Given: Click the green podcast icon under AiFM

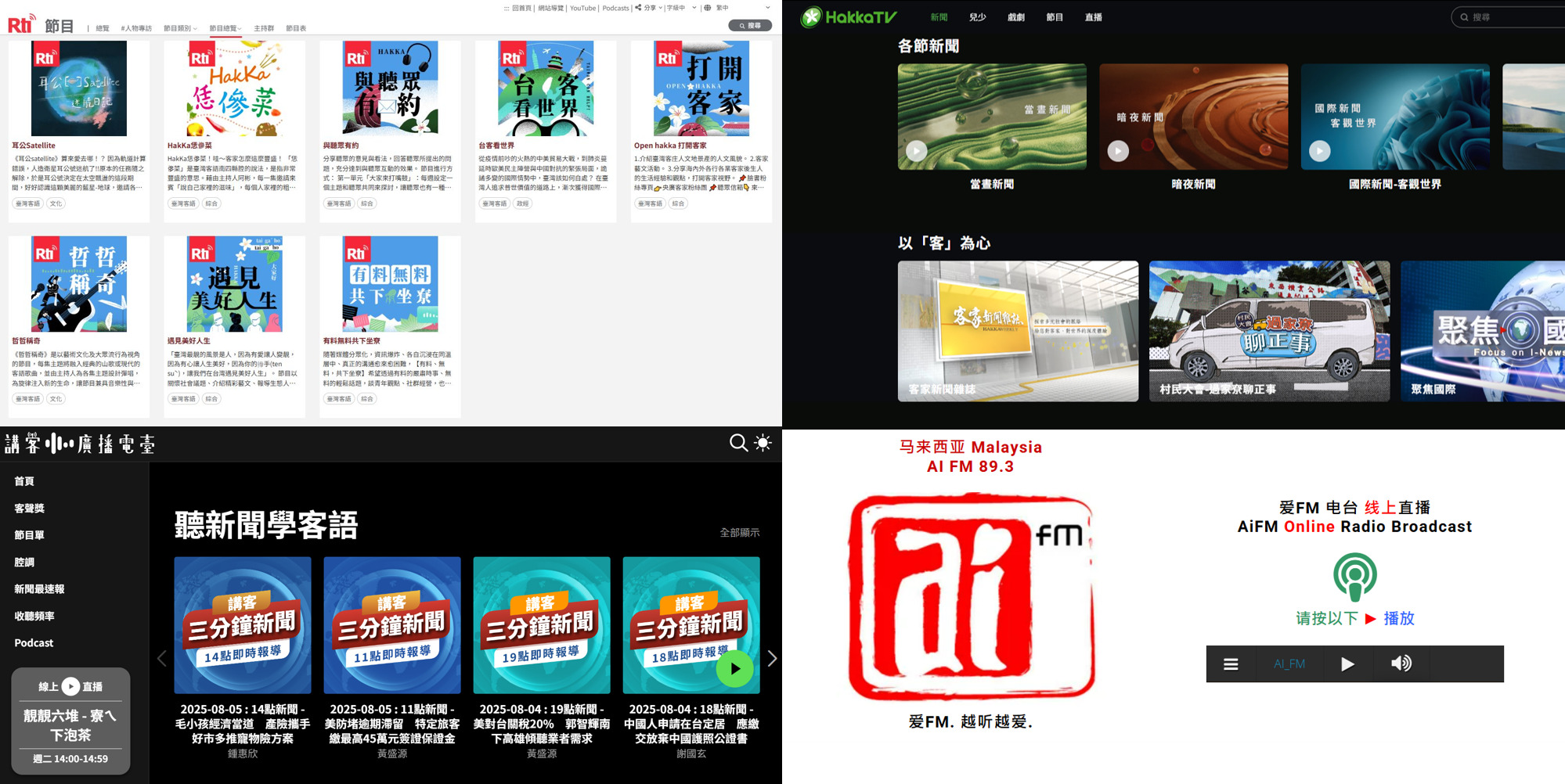Looking at the screenshot, I should [x=1354, y=577].
